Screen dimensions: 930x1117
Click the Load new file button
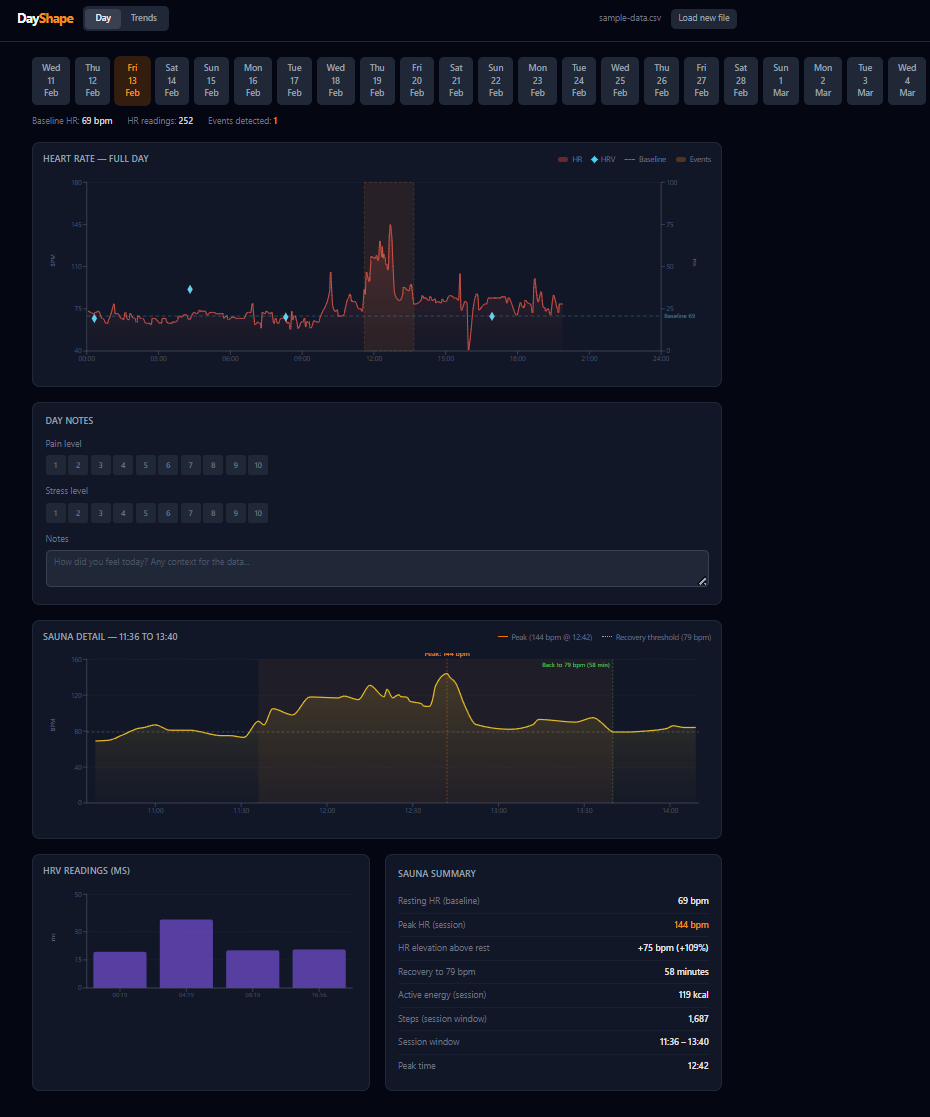tap(703, 18)
